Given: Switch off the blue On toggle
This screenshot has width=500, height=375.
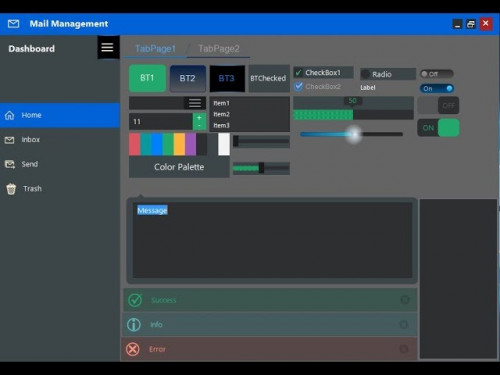Looking at the screenshot, I should click(x=437, y=88).
